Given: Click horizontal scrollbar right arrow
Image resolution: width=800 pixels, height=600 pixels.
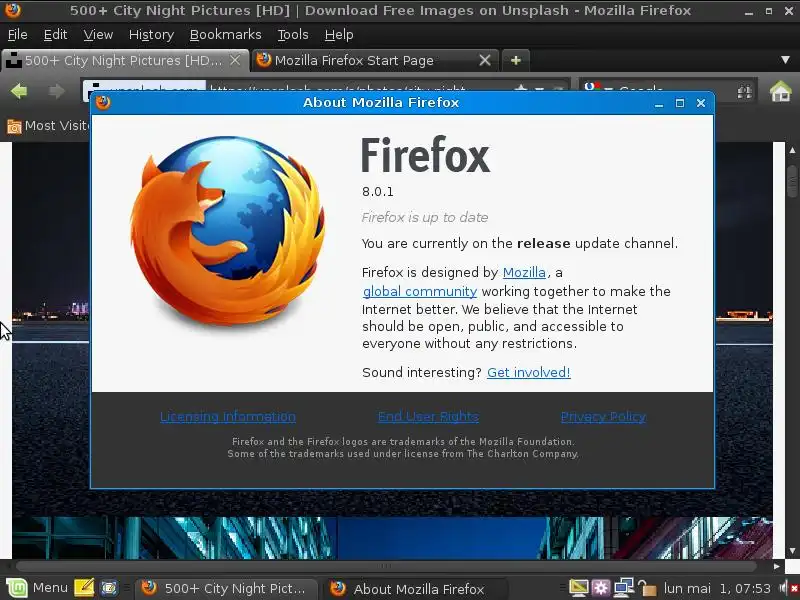Looking at the screenshot, I should coord(777,566).
